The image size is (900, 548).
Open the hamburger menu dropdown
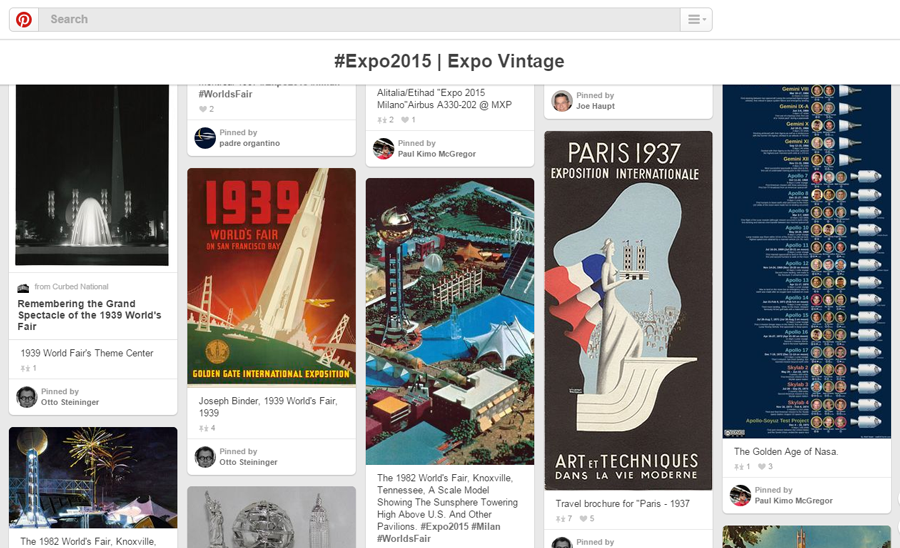696,20
